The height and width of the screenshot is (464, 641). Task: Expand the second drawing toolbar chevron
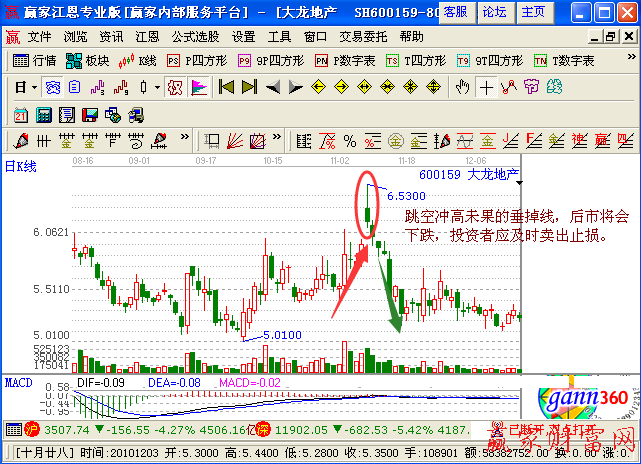277,136
